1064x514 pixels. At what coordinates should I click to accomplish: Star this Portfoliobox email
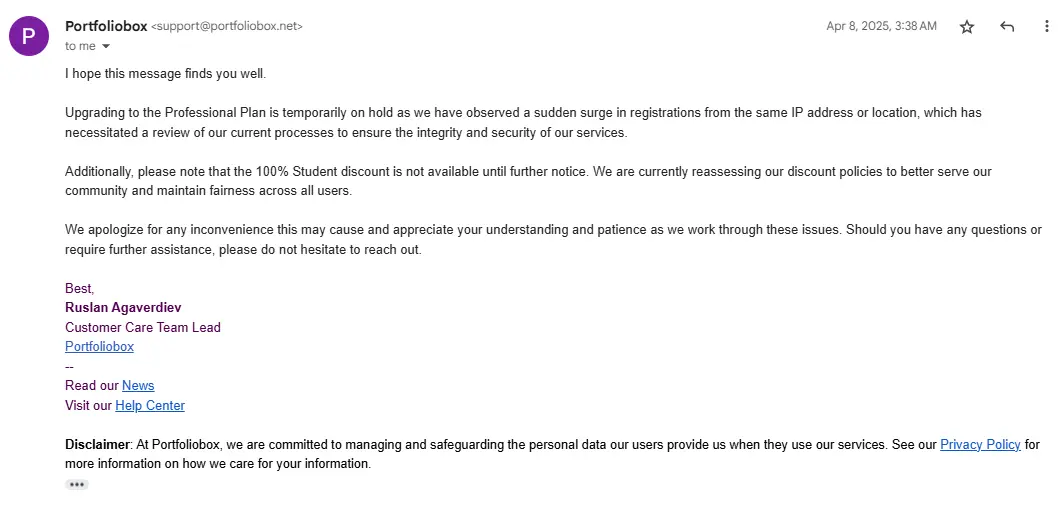[967, 26]
